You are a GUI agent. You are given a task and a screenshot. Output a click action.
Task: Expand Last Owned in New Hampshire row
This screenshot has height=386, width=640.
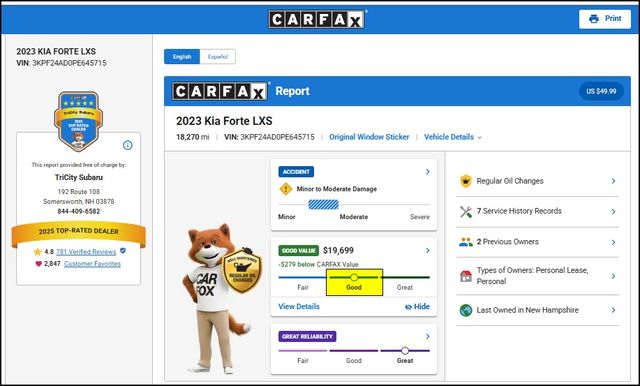pos(537,310)
